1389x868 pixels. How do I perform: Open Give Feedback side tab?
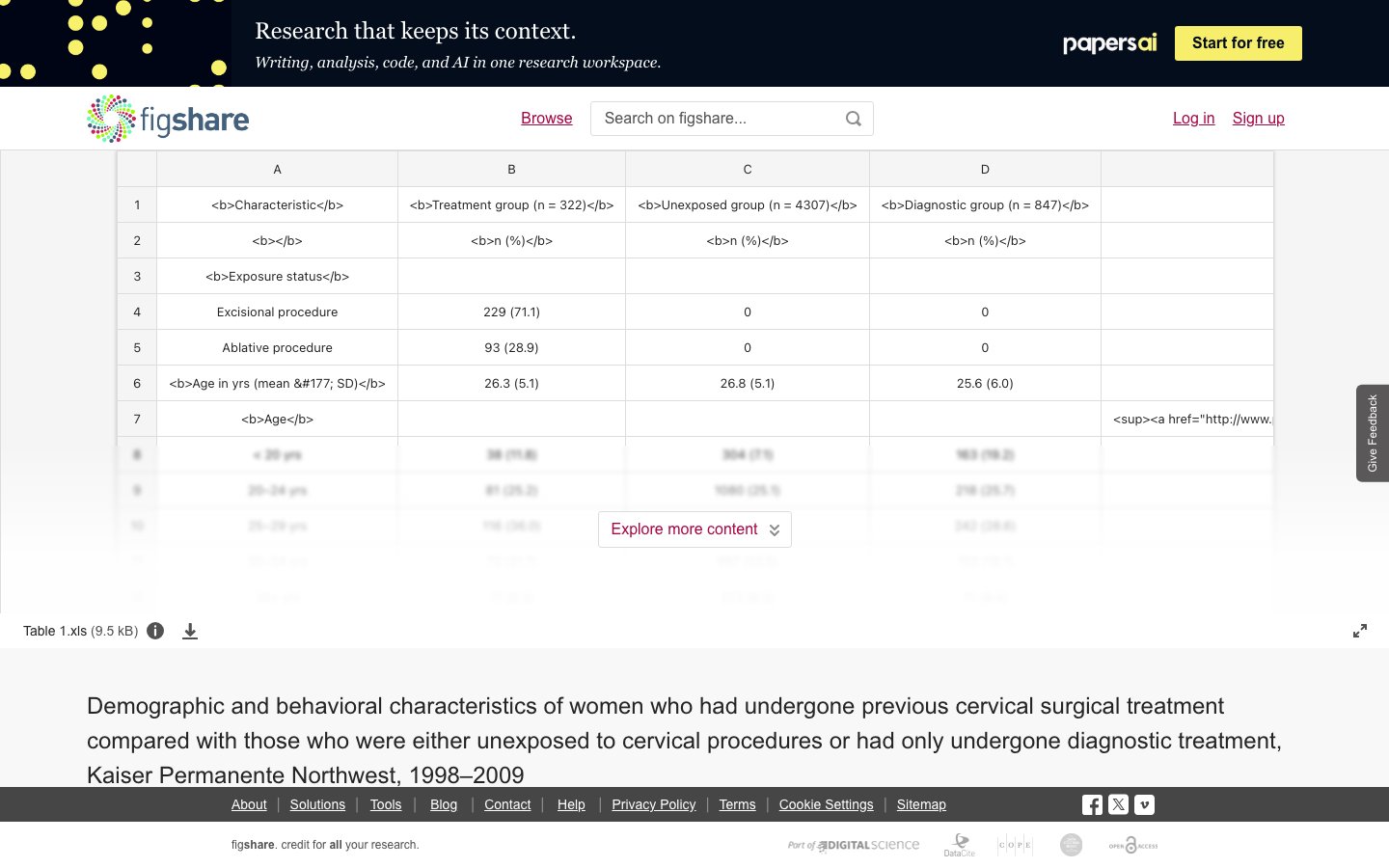coord(1373,433)
